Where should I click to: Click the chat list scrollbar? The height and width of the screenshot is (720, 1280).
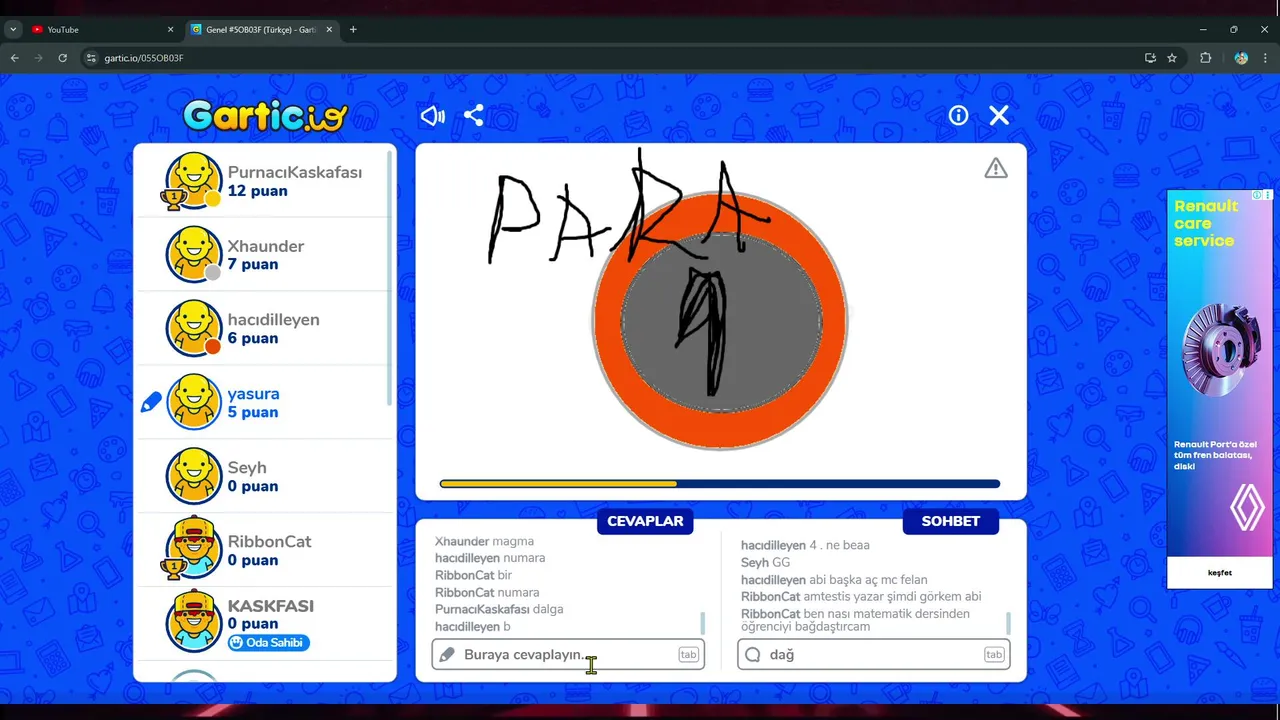click(1008, 623)
